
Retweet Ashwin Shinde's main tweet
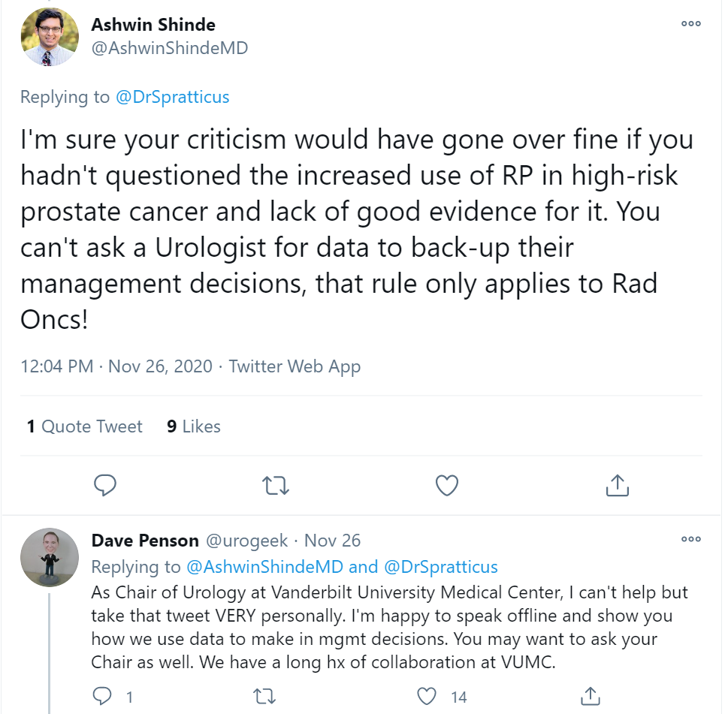click(275, 485)
